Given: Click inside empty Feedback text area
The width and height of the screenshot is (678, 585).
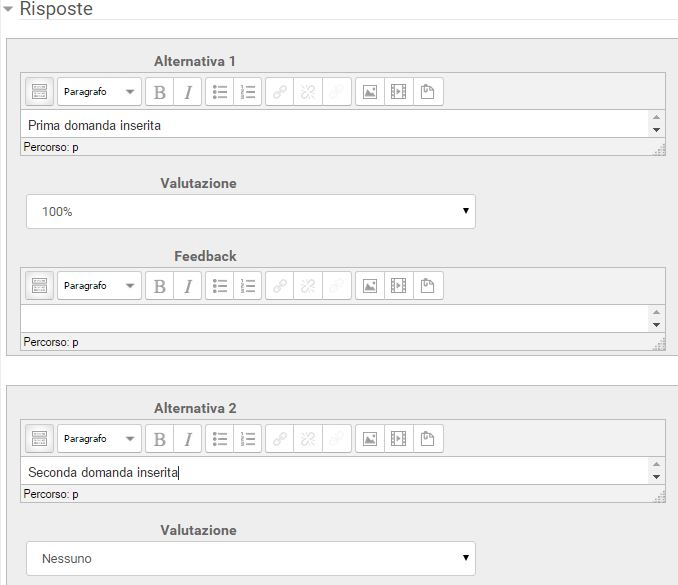Looking at the screenshot, I should [334, 318].
